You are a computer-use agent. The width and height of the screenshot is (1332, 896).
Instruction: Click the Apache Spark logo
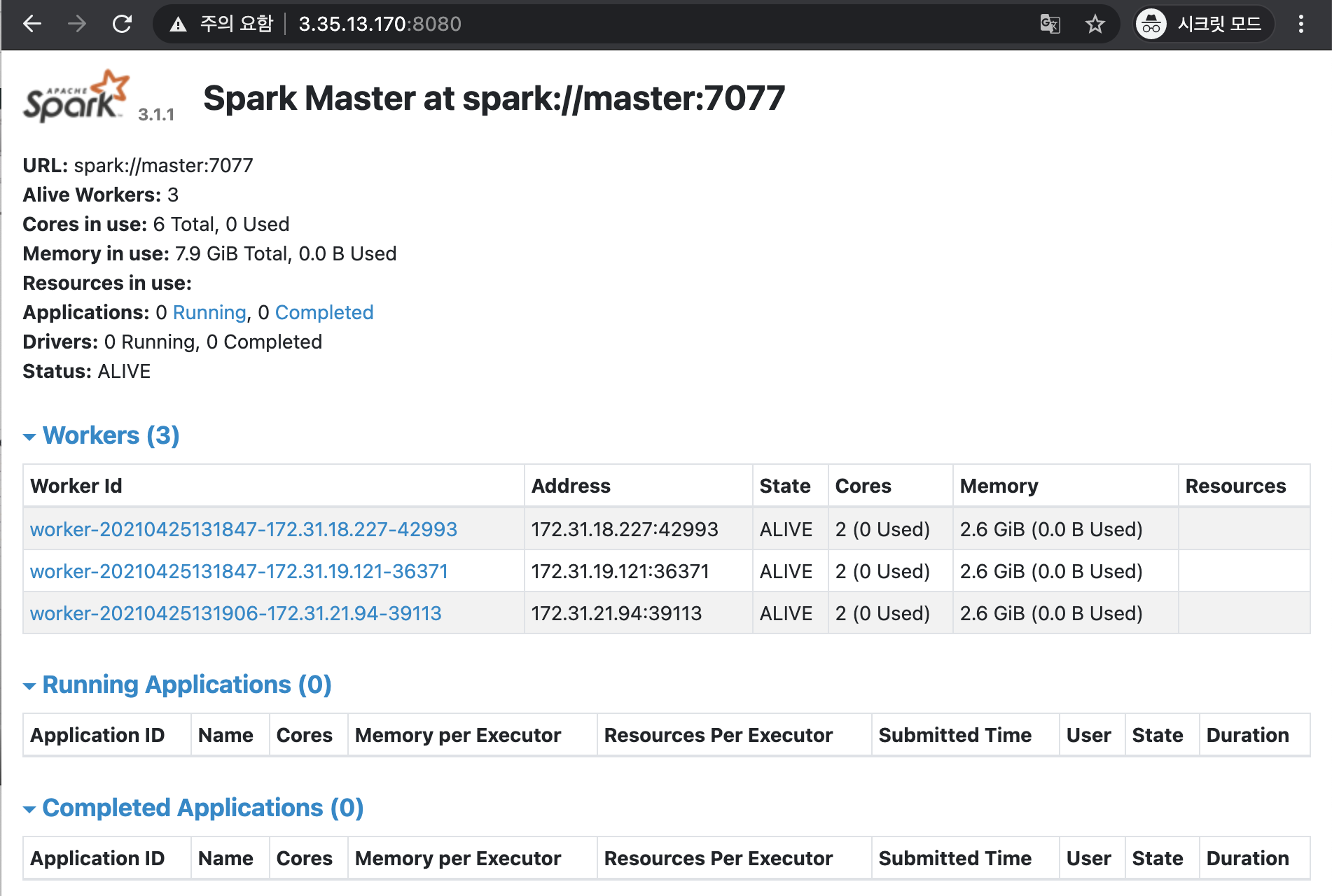pos(76,96)
